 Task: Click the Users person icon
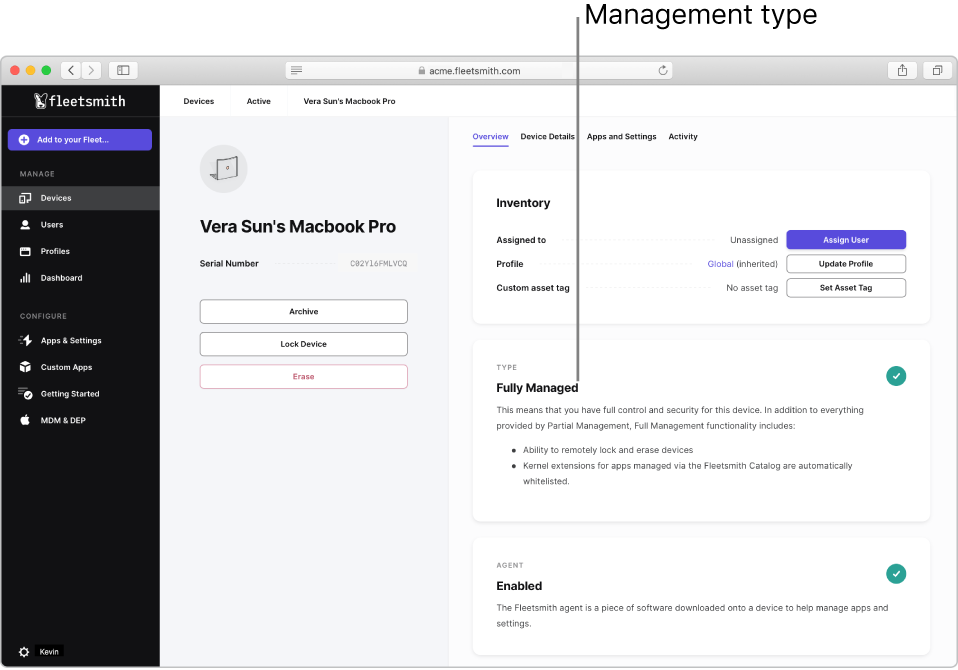click(25, 225)
